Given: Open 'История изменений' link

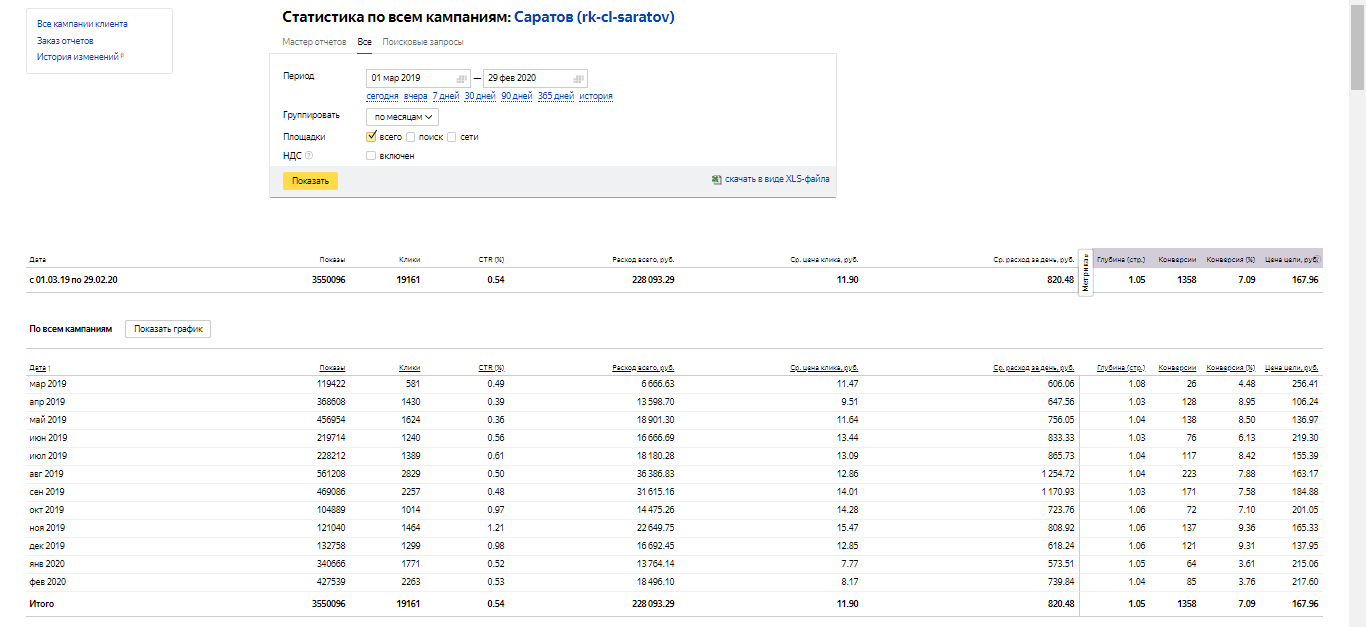Looking at the screenshot, I should coord(77,56).
